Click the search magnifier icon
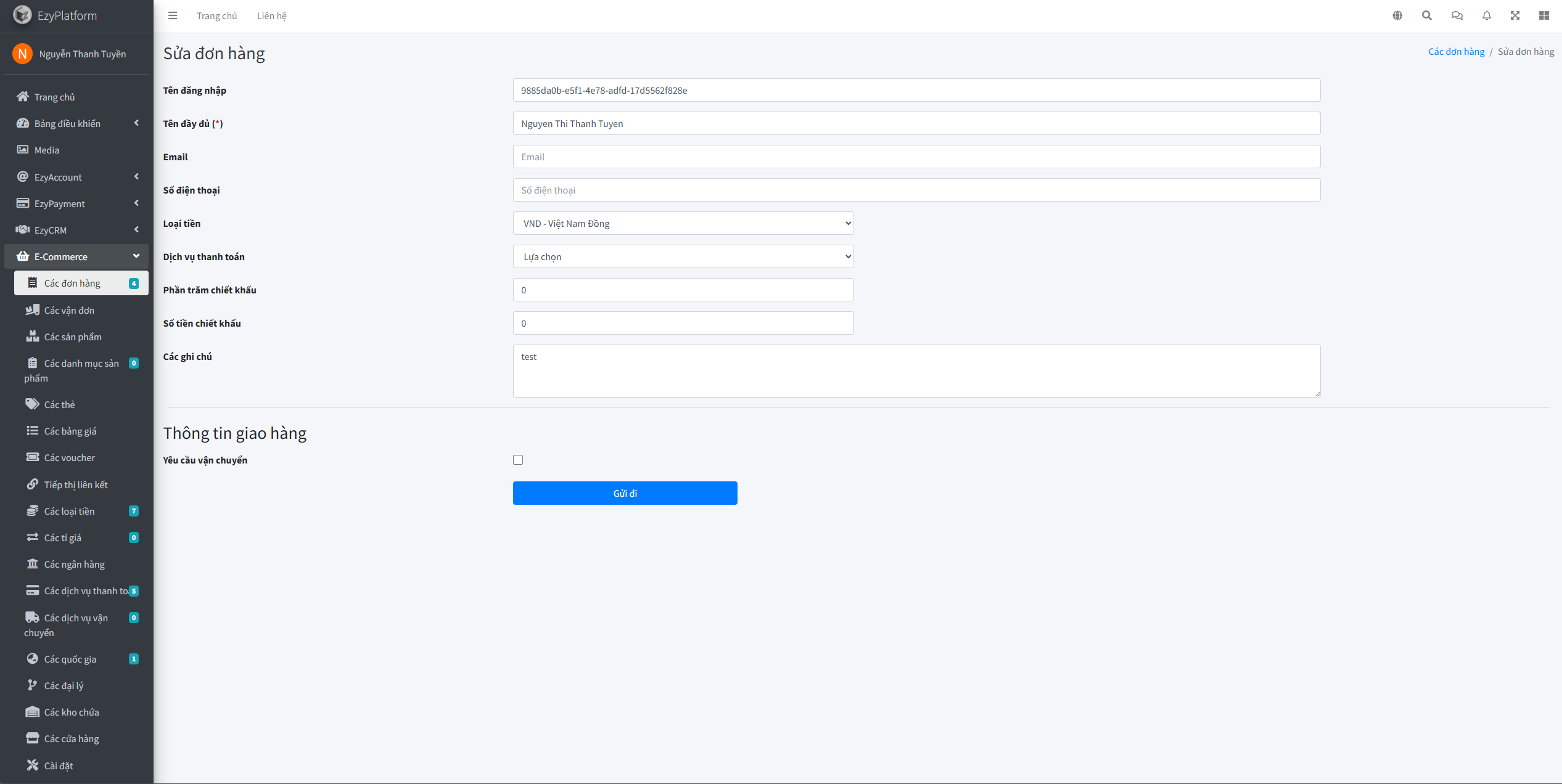 (x=1427, y=15)
